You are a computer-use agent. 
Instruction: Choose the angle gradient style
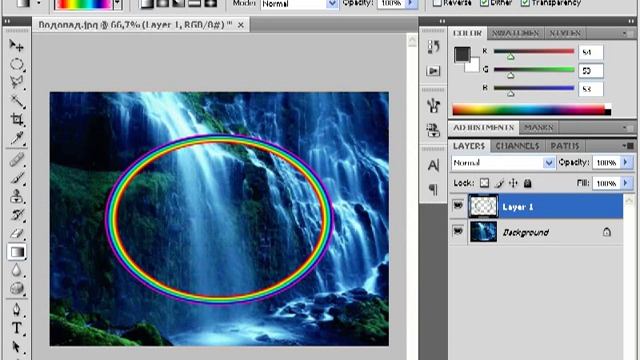178,3
